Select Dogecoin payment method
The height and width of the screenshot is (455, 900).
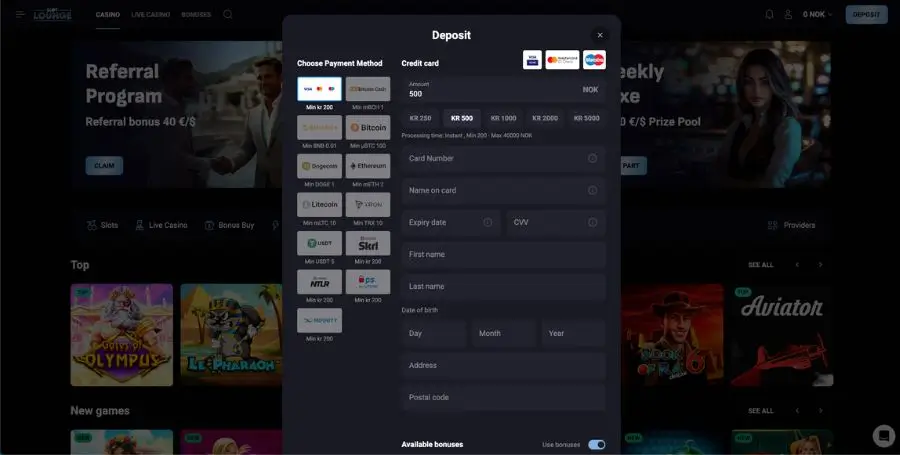point(319,166)
